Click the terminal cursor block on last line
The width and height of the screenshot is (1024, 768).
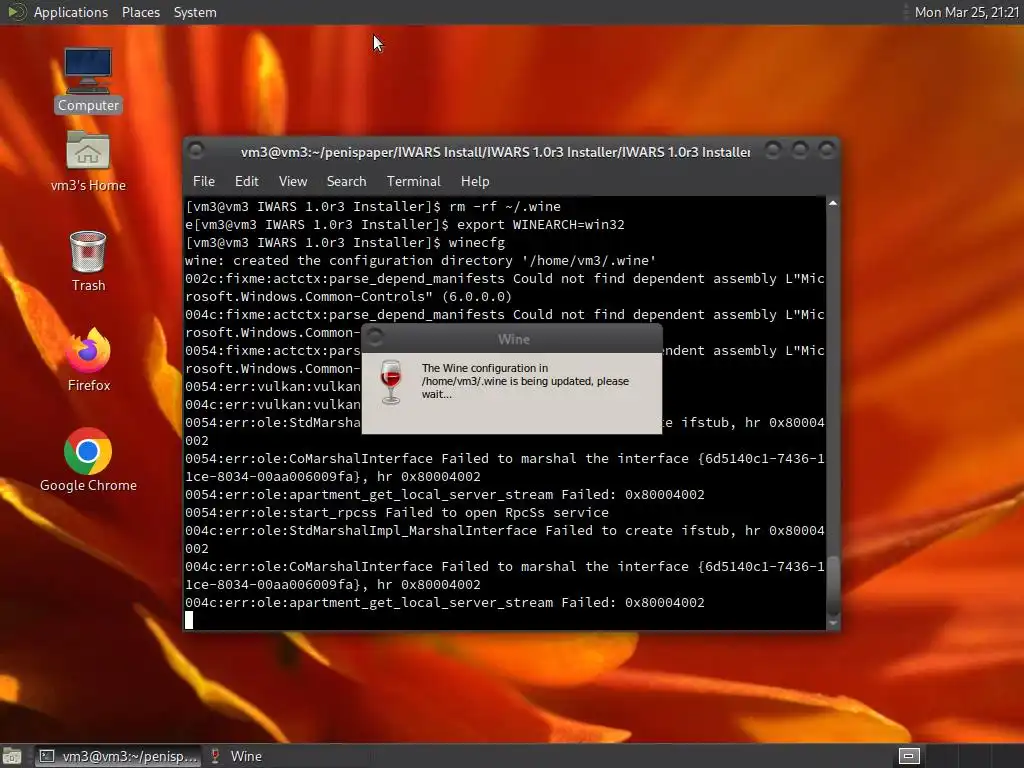tap(189, 620)
